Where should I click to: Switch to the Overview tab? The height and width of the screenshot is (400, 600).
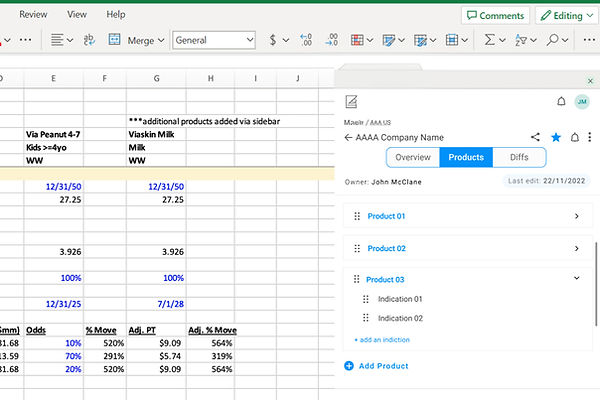coord(413,157)
